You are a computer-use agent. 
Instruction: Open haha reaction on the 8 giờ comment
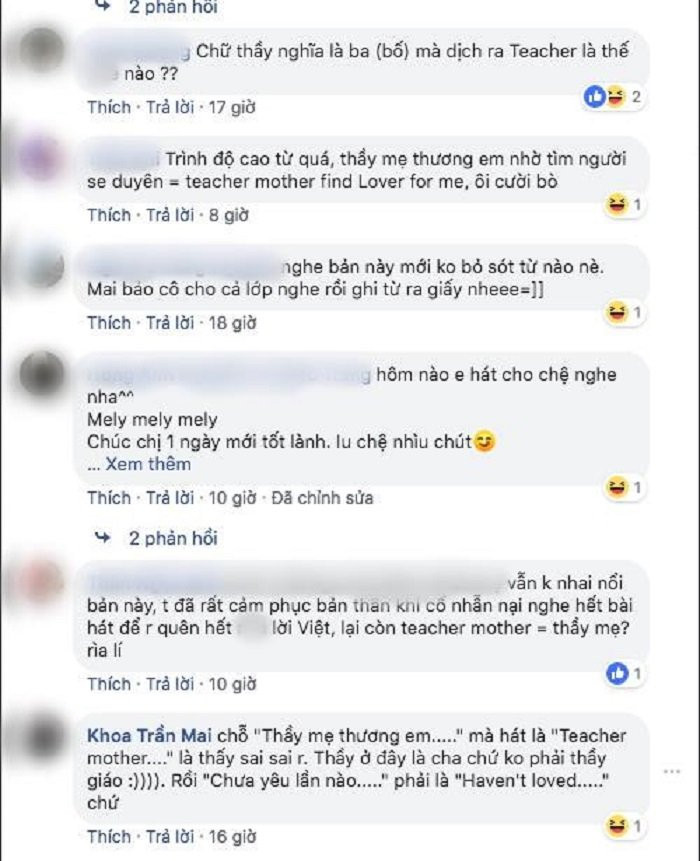(623, 205)
